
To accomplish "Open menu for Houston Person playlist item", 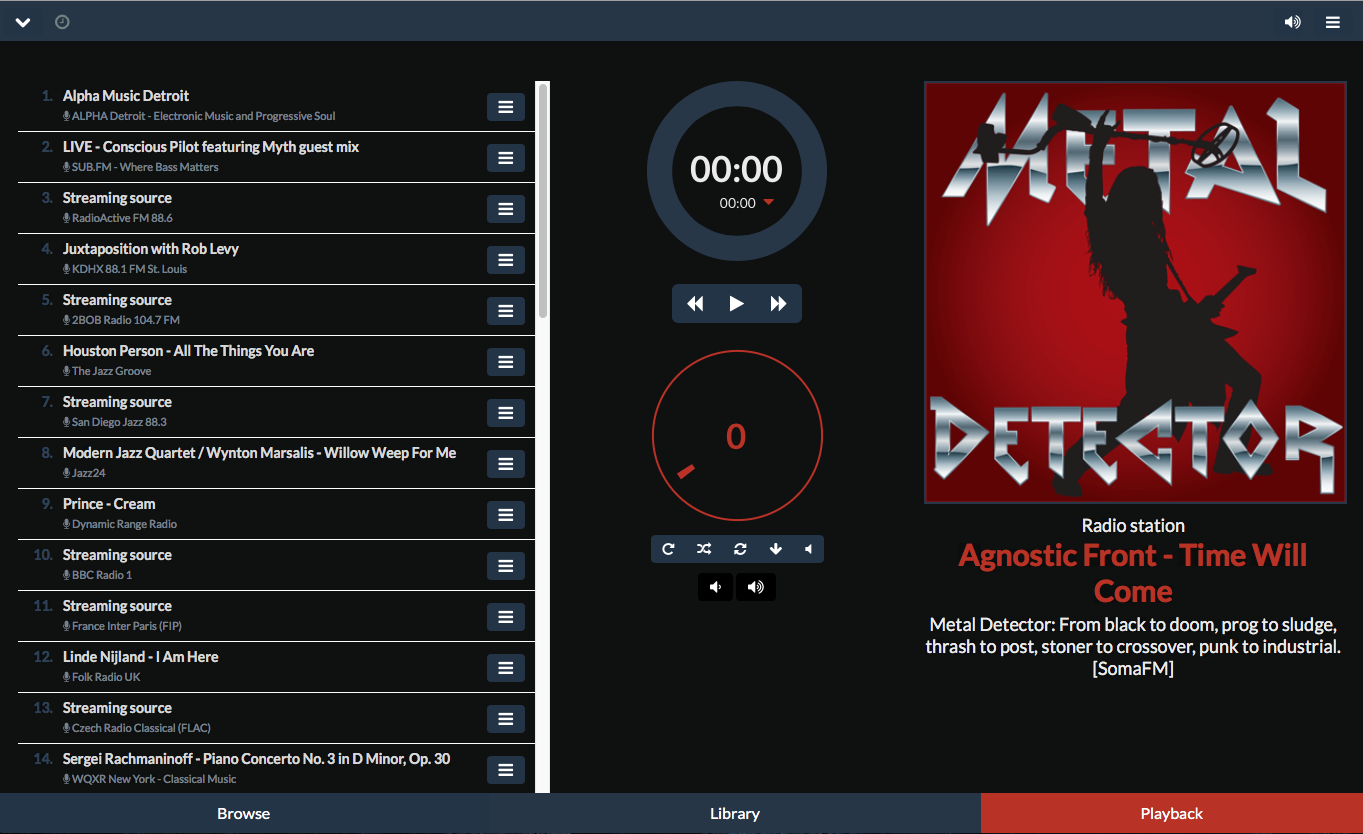I will pyautogui.click(x=506, y=362).
